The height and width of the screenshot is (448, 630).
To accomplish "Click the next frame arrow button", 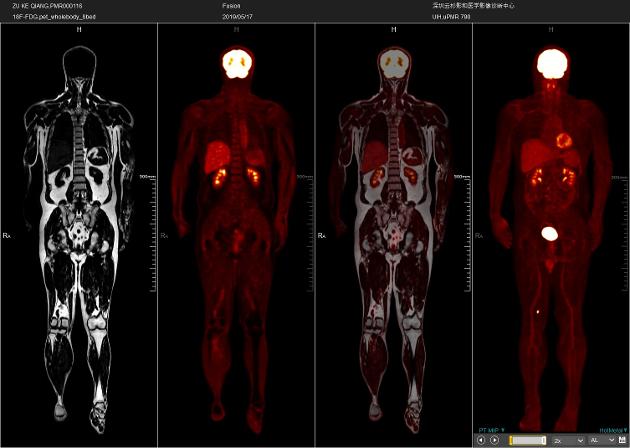I will (x=494, y=439).
